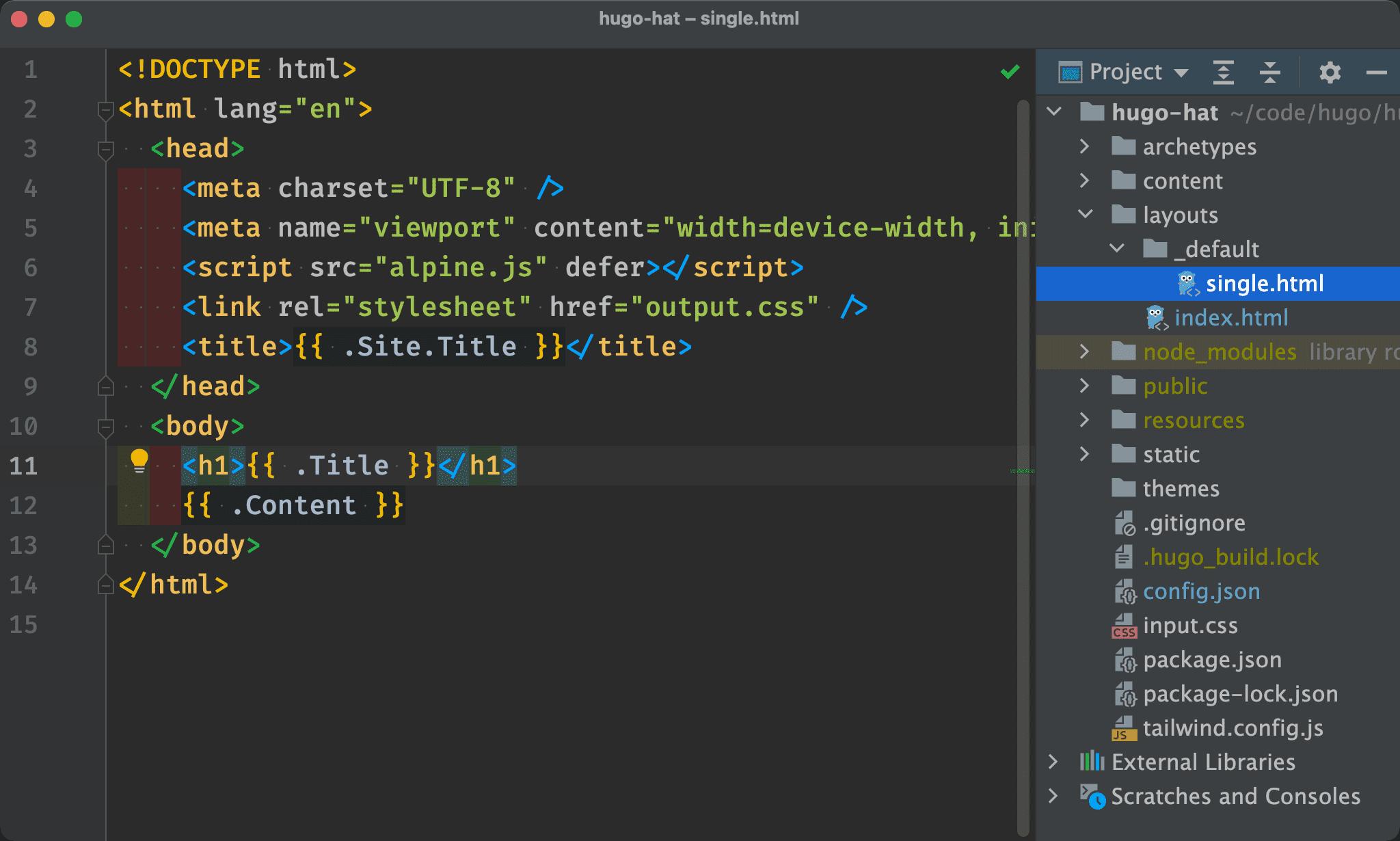
Task: Click the {{ .Site.Title }} template expression
Action: tap(429, 347)
